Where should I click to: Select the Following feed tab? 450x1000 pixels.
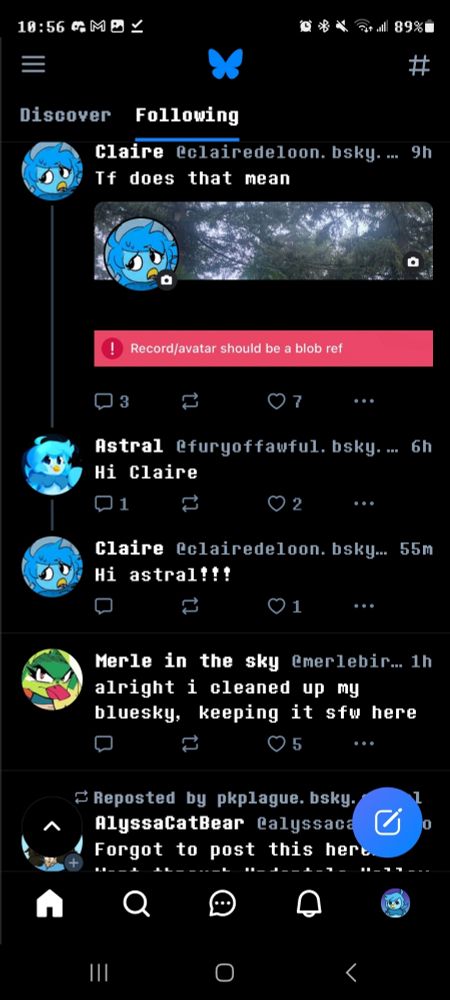coord(187,115)
